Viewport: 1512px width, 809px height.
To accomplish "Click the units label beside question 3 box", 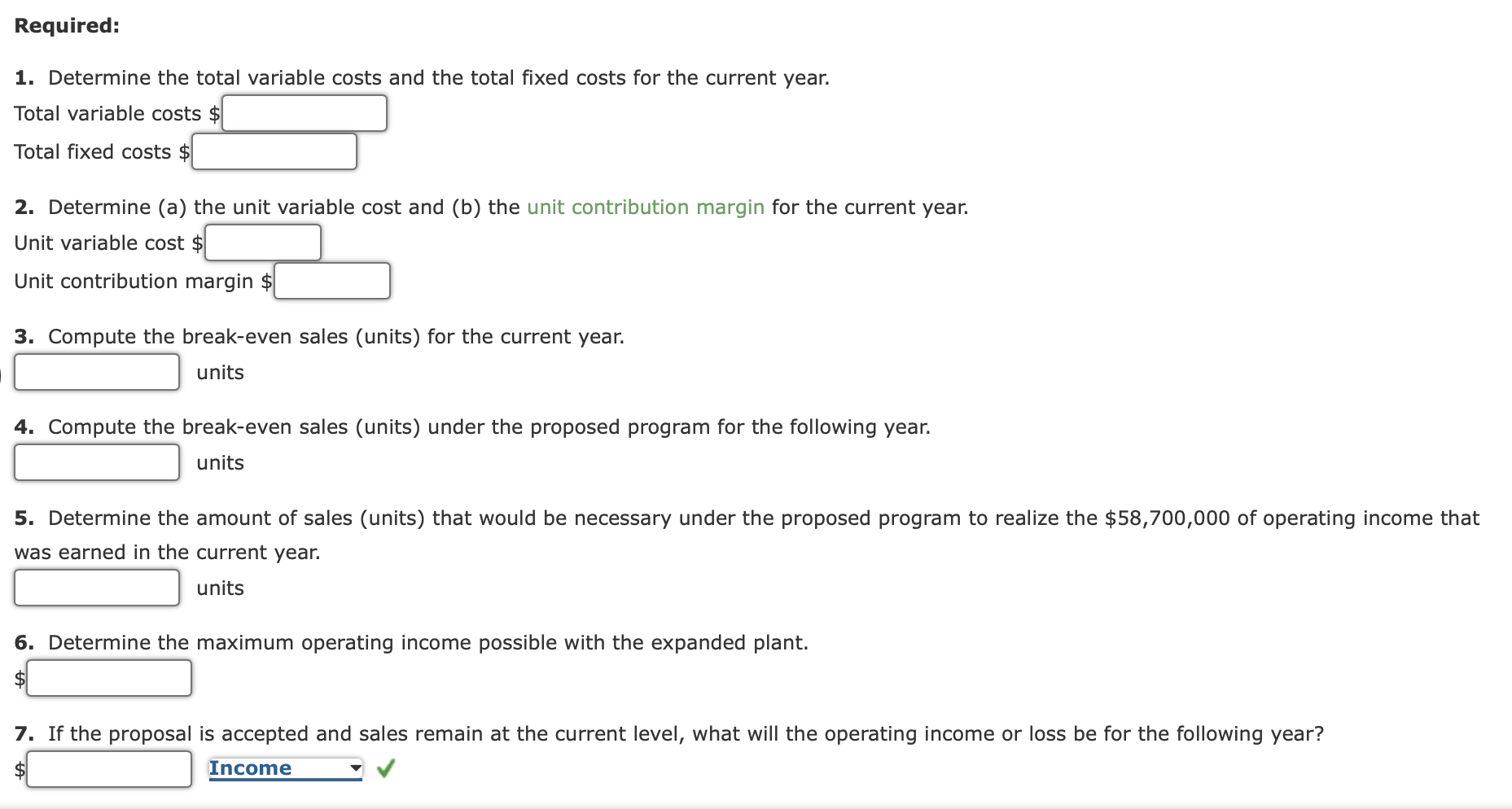I will pos(219,372).
